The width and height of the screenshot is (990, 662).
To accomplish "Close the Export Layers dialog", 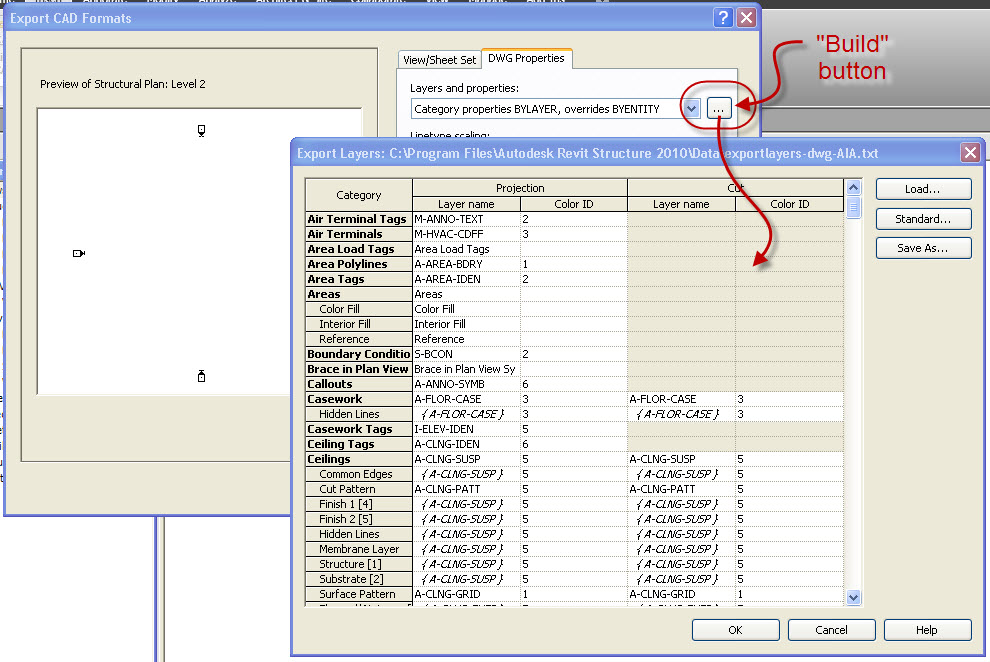I will pyautogui.click(x=970, y=153).
